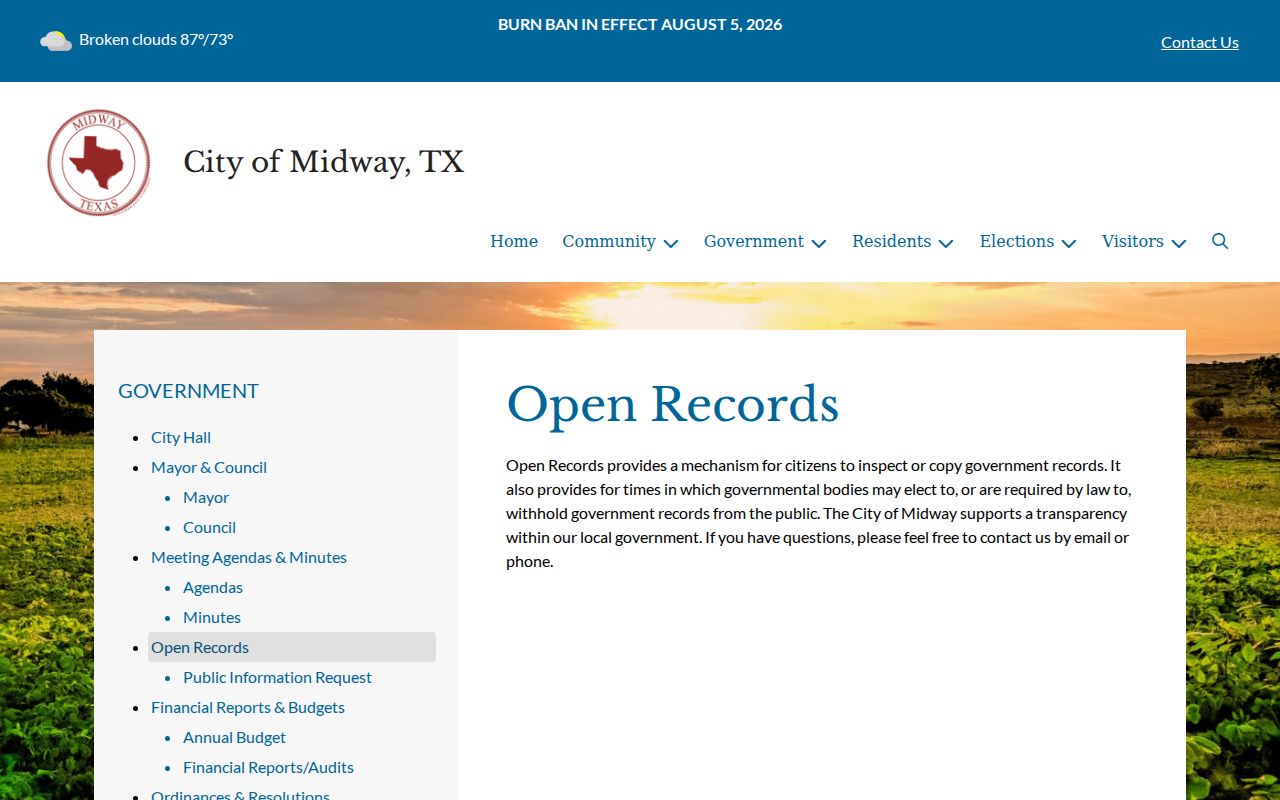Open Ordinances & Resolutions sidebar link
This screenshot has width=1280, height=800.
(x=240, y=794)
